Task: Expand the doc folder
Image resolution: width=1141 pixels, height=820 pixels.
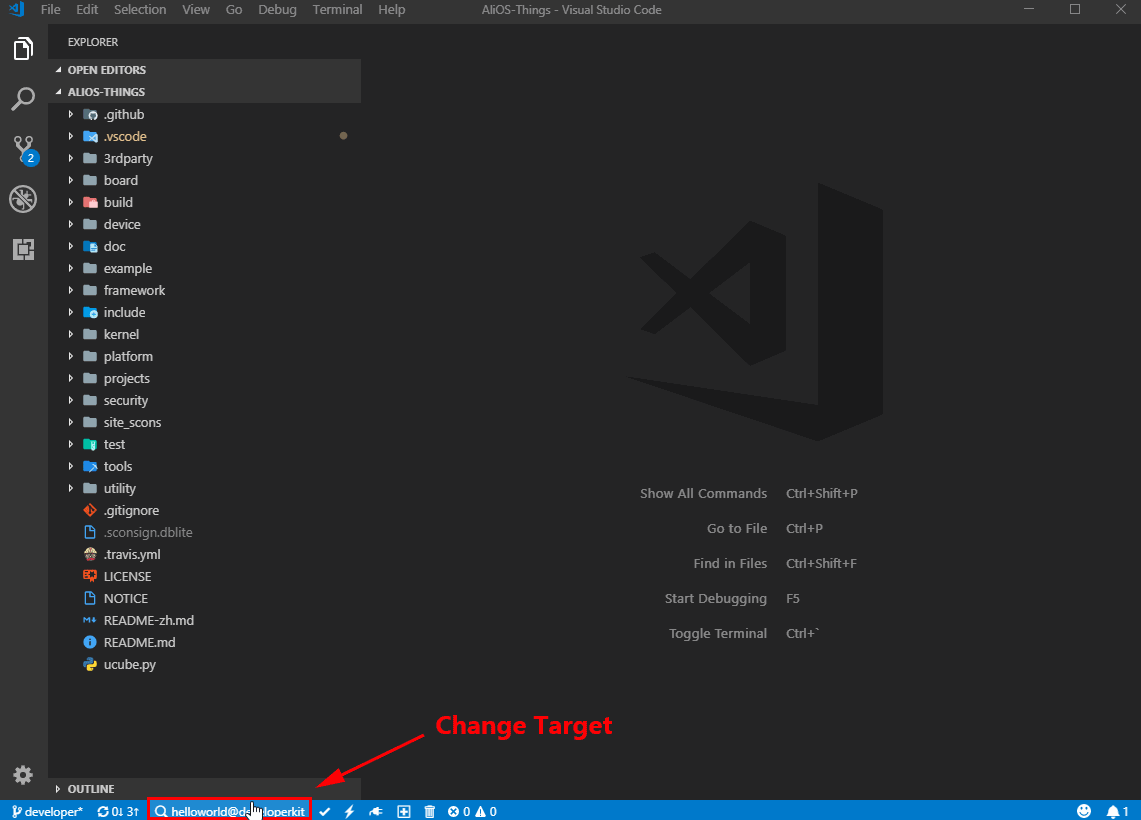Action: pyautogui.click(x=204, y=246)
